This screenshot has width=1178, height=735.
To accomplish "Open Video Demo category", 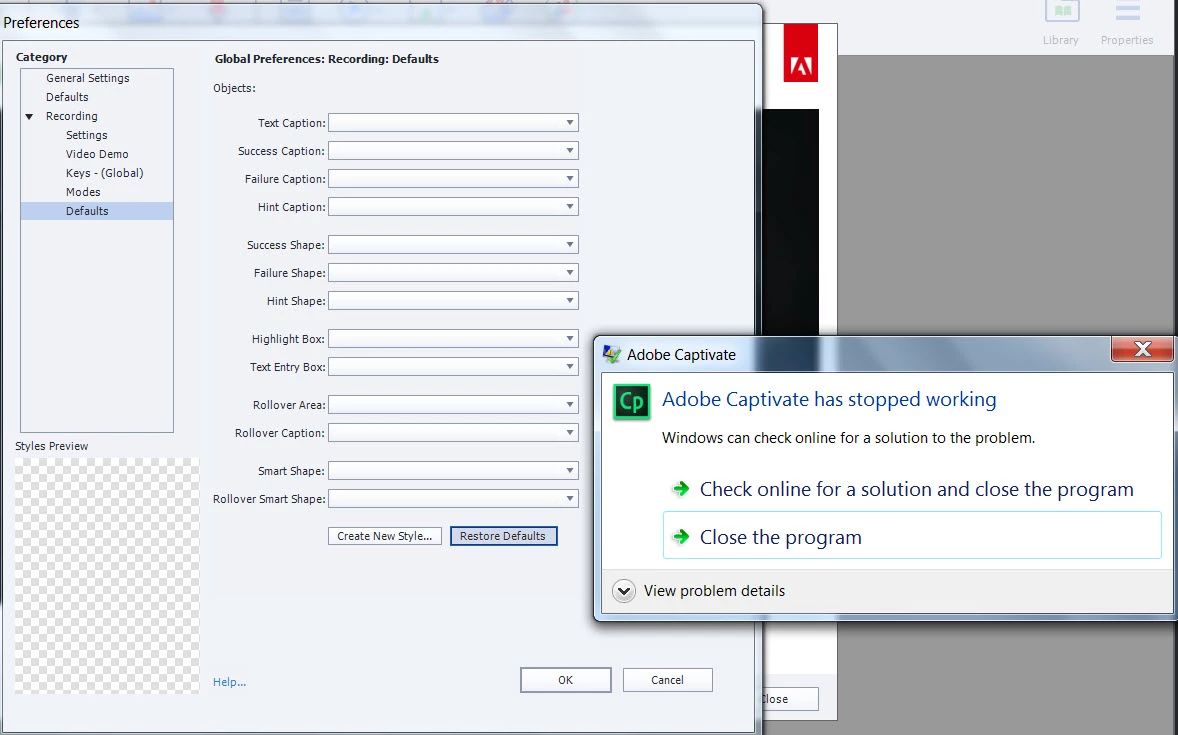I will click(97, 154).
